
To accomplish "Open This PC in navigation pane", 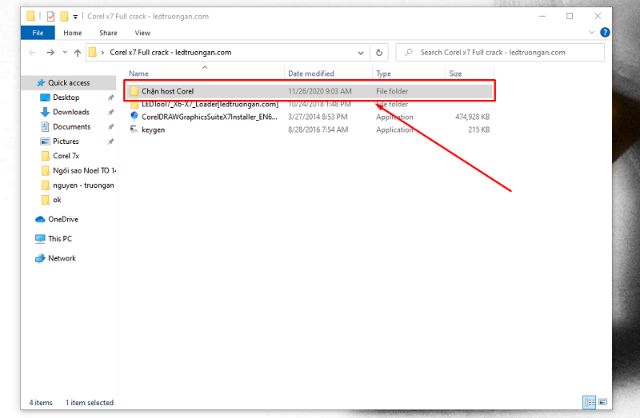I will pyautogui.click(x=60, y=239).
